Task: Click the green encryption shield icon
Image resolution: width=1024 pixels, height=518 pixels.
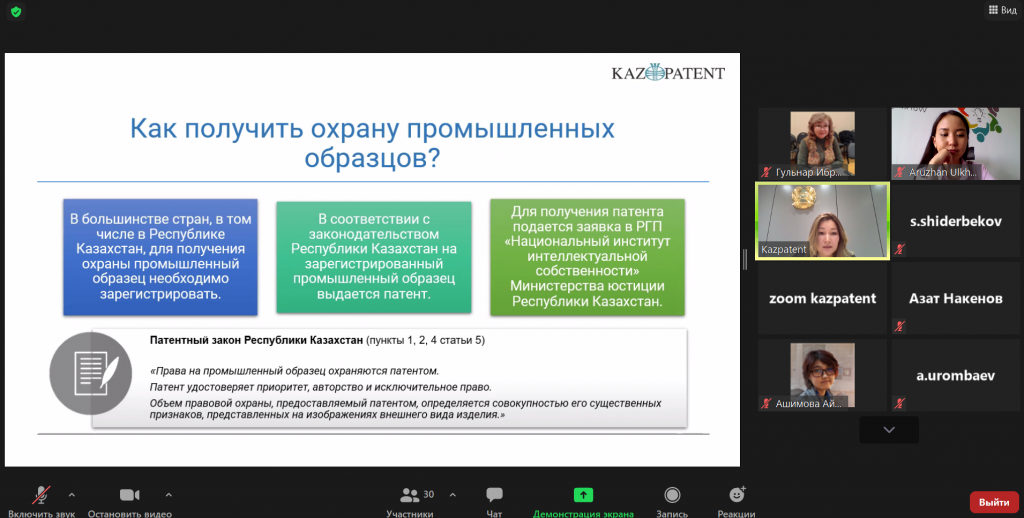Action: click(x=15, y=12)
